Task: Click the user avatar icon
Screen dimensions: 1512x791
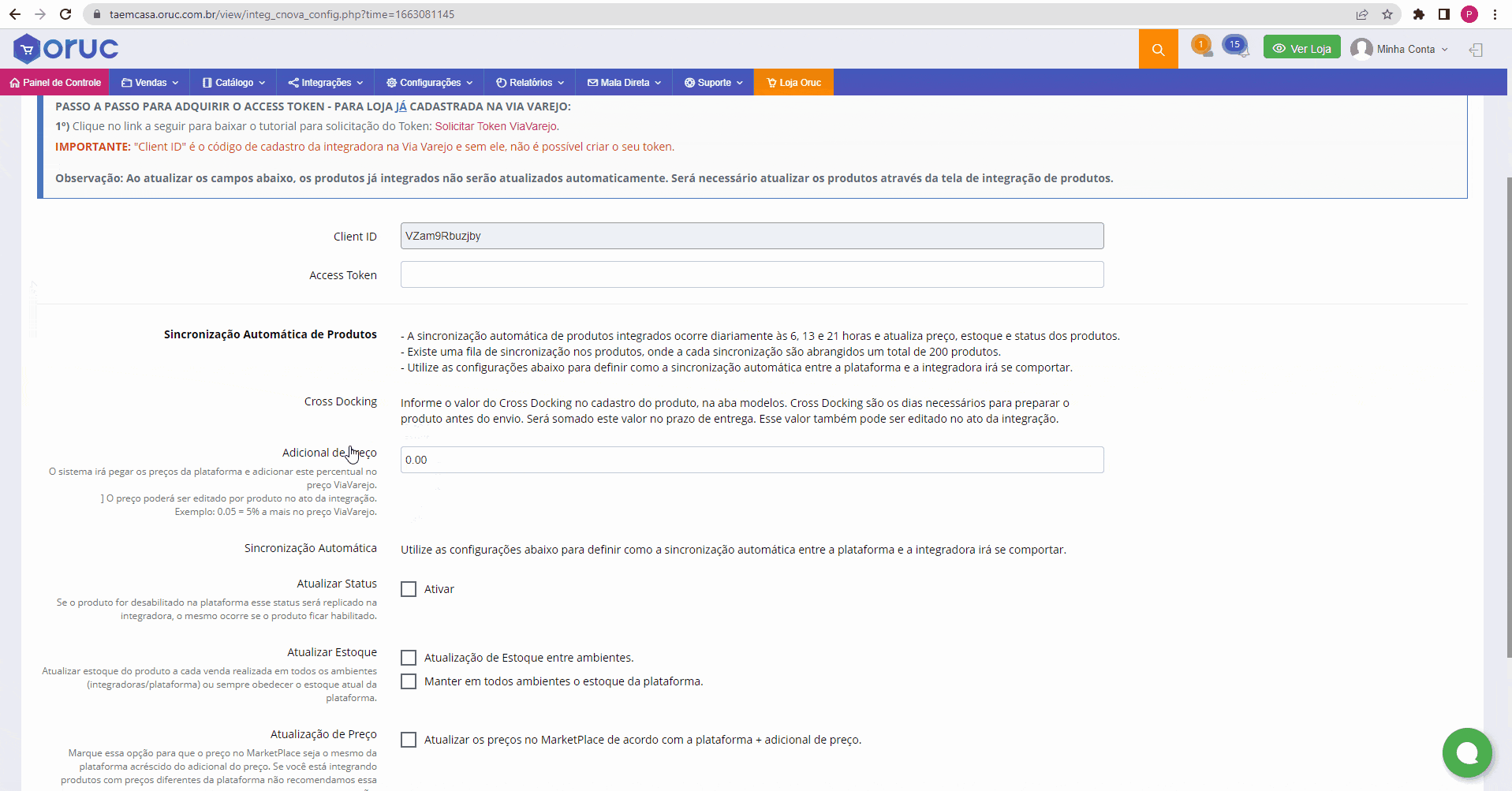Action: click(x=1361, y=49)
